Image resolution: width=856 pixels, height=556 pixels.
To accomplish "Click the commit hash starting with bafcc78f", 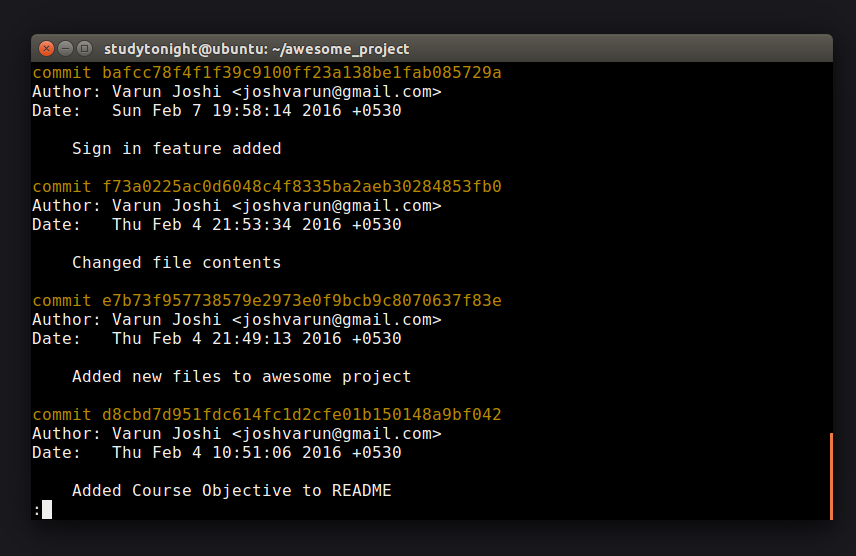I will pyautogui.click(x=302, y=73).
